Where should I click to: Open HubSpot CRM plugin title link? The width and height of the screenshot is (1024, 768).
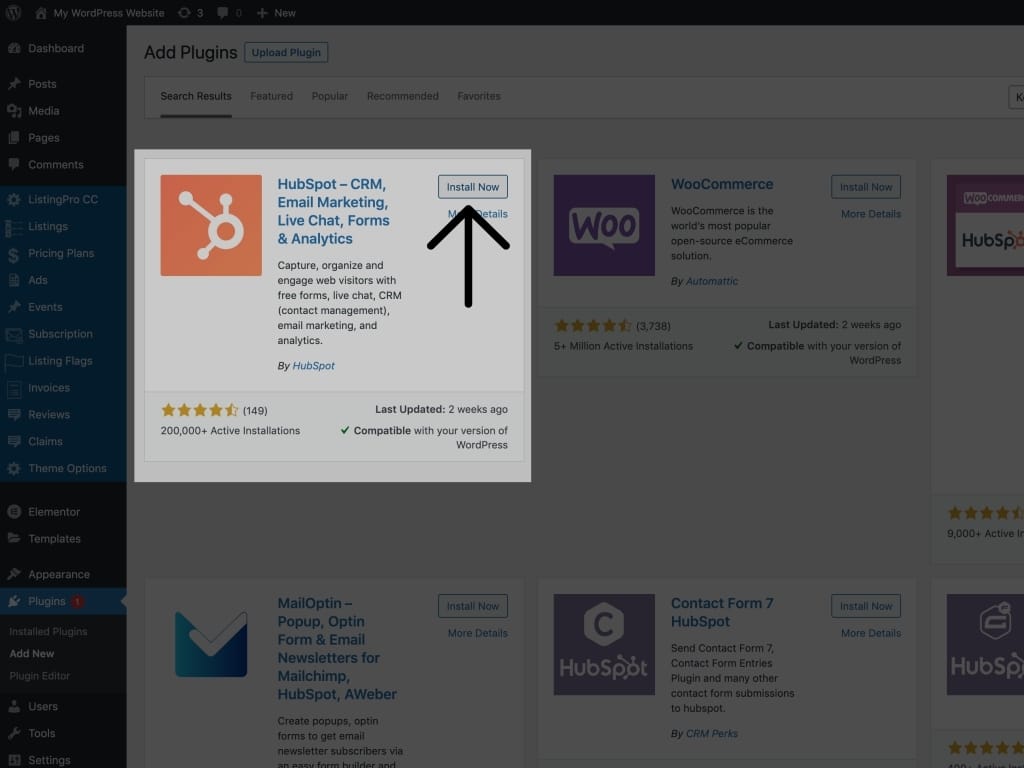(333, 212)
